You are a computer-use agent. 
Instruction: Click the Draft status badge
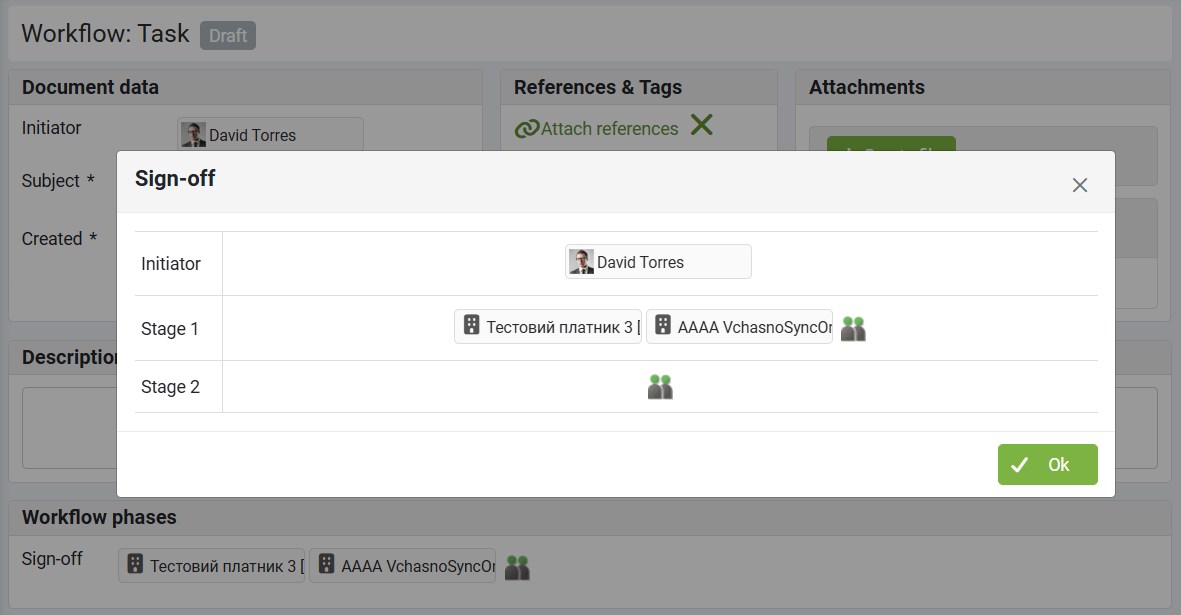[x=228, y=35]
